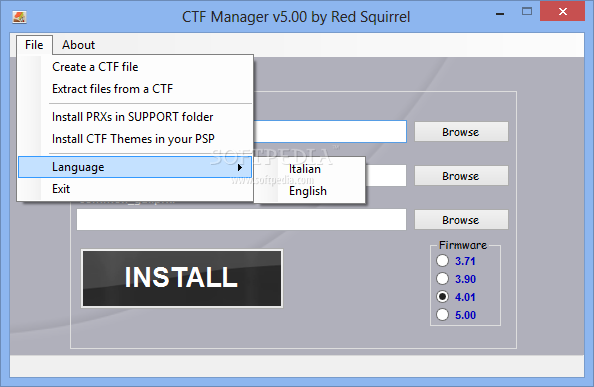
Task: Choose Extract files from a CTF
Action: coord(135,89)
